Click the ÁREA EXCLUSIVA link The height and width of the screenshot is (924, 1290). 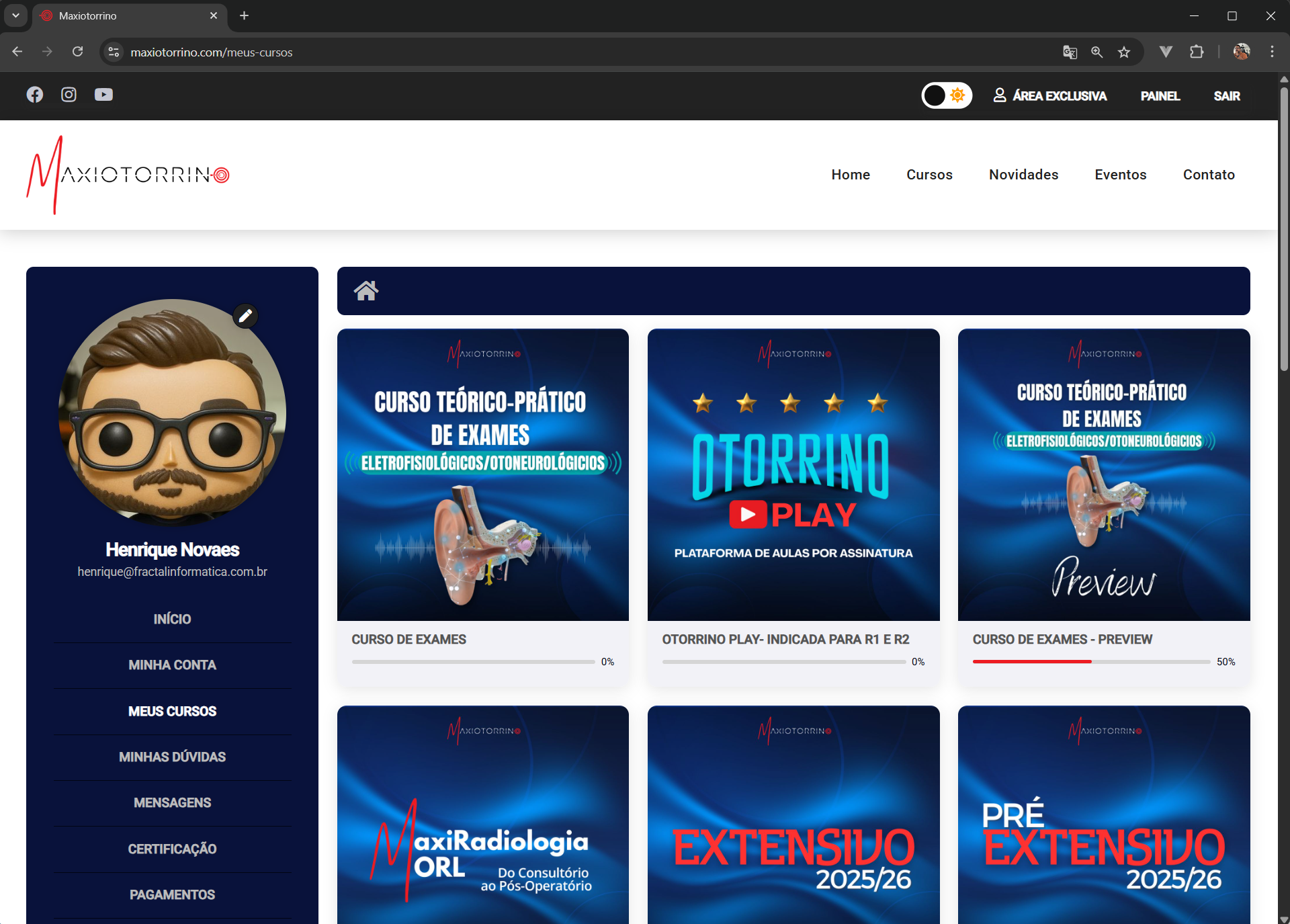coord(1050,95)
